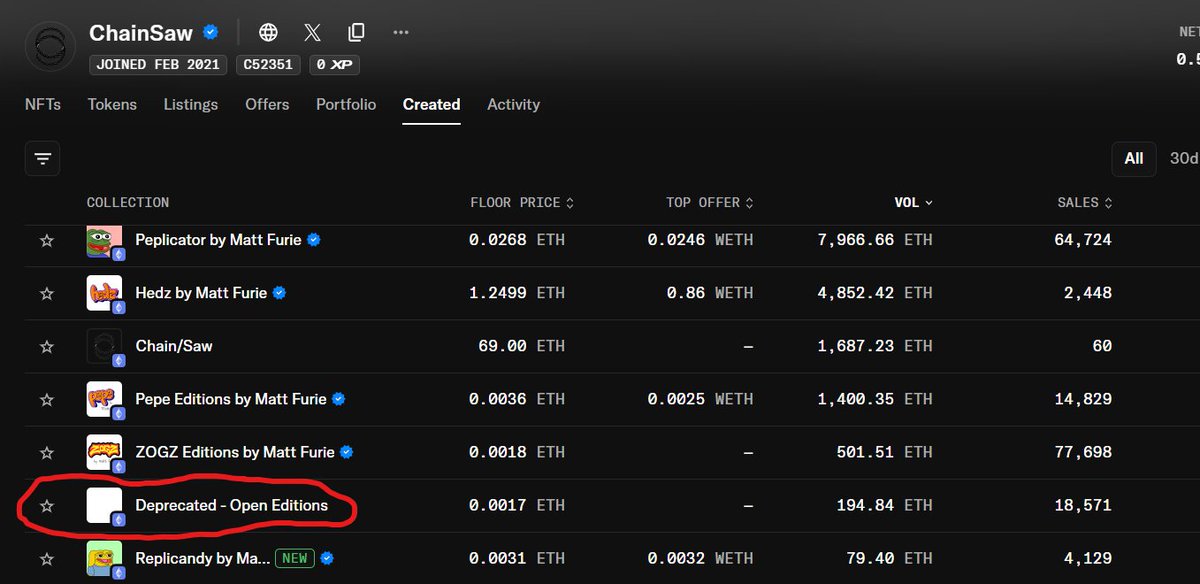Click the 1.2499 ETH floor price
The height and width of the screenshot is (584, 1200).
click(517, 293)
